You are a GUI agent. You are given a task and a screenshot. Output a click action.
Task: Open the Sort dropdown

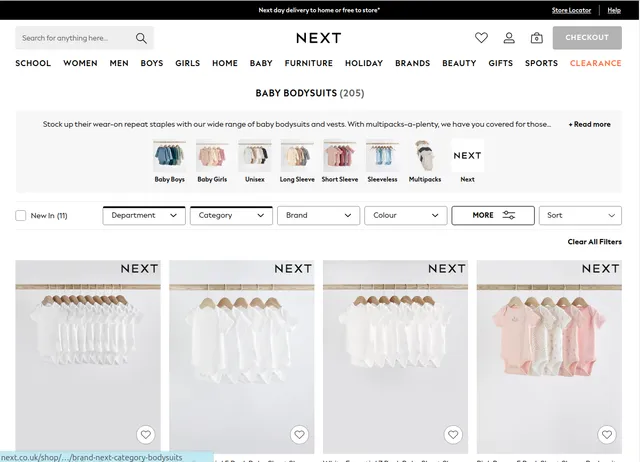pos(580,215)
